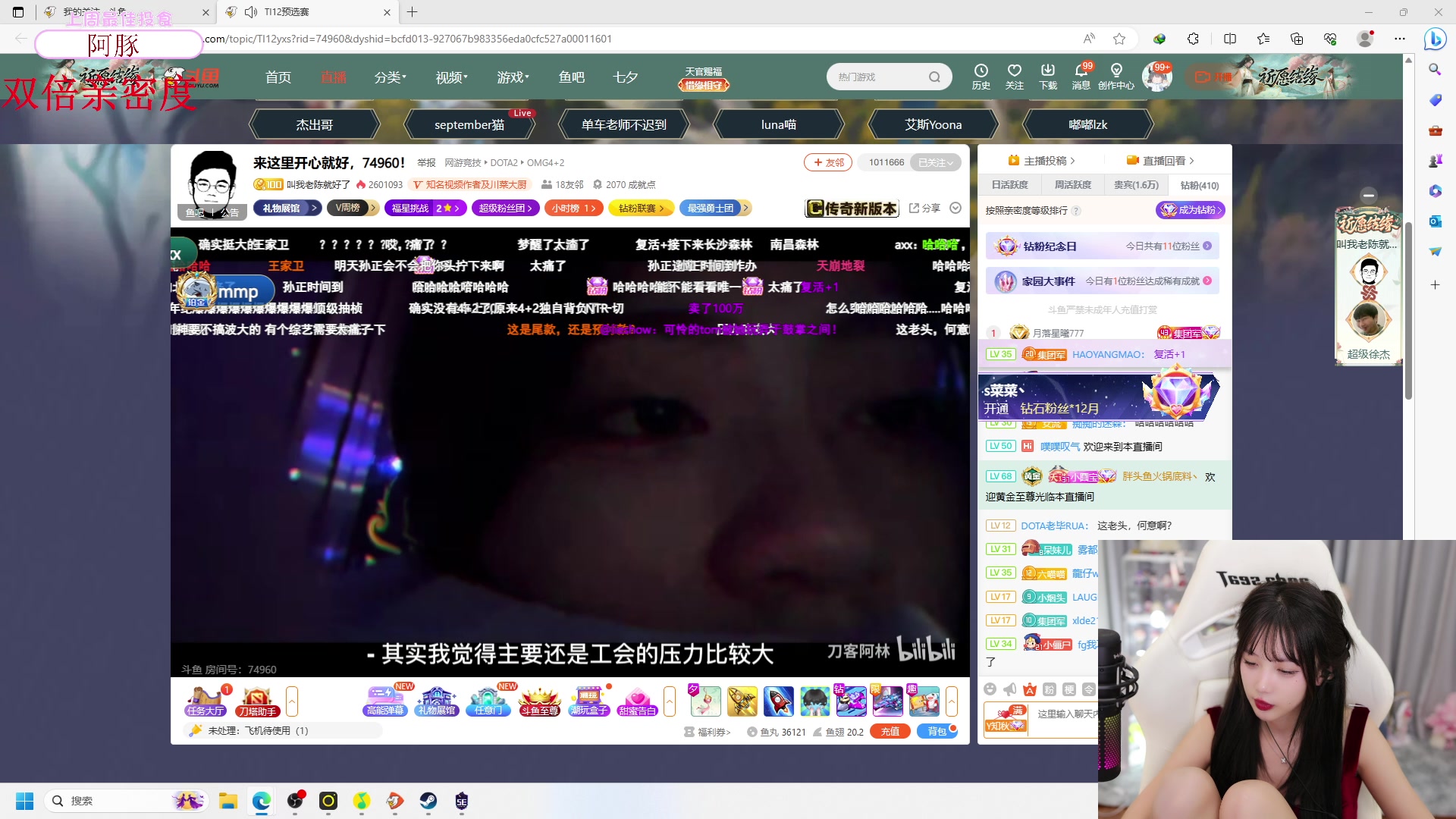Image resolution: width=1456 pixels, height=819 pixels.
Task: Open the 潮玩盒子 icon
Action: coord(589,701)
